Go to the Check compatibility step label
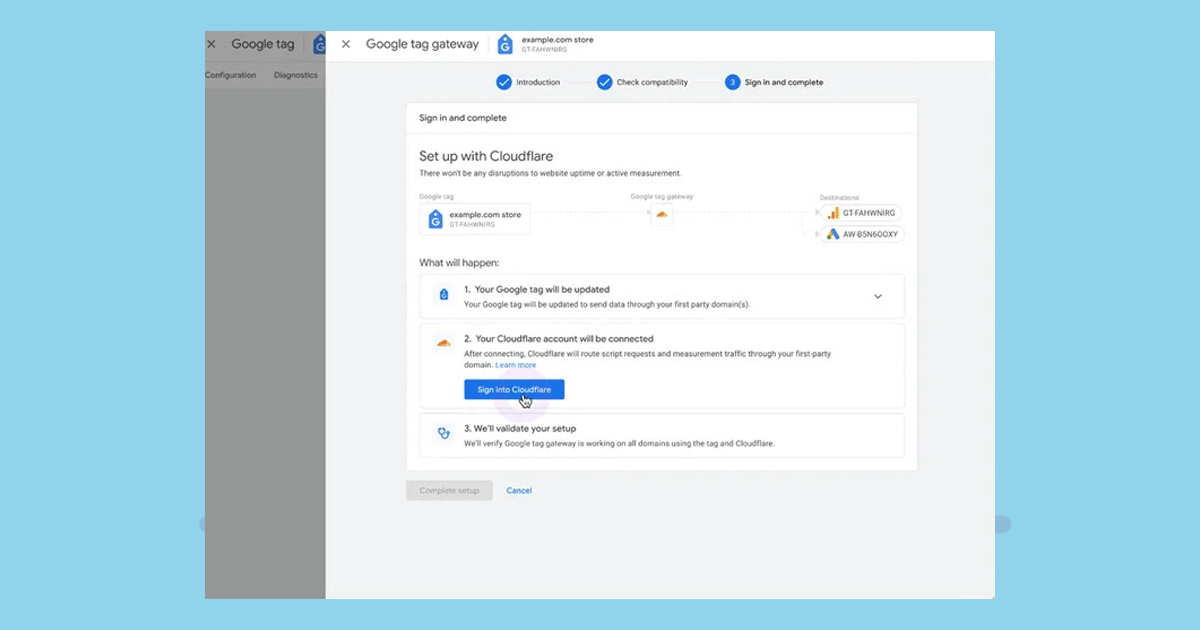1200x630 pixels. (652, 82)
